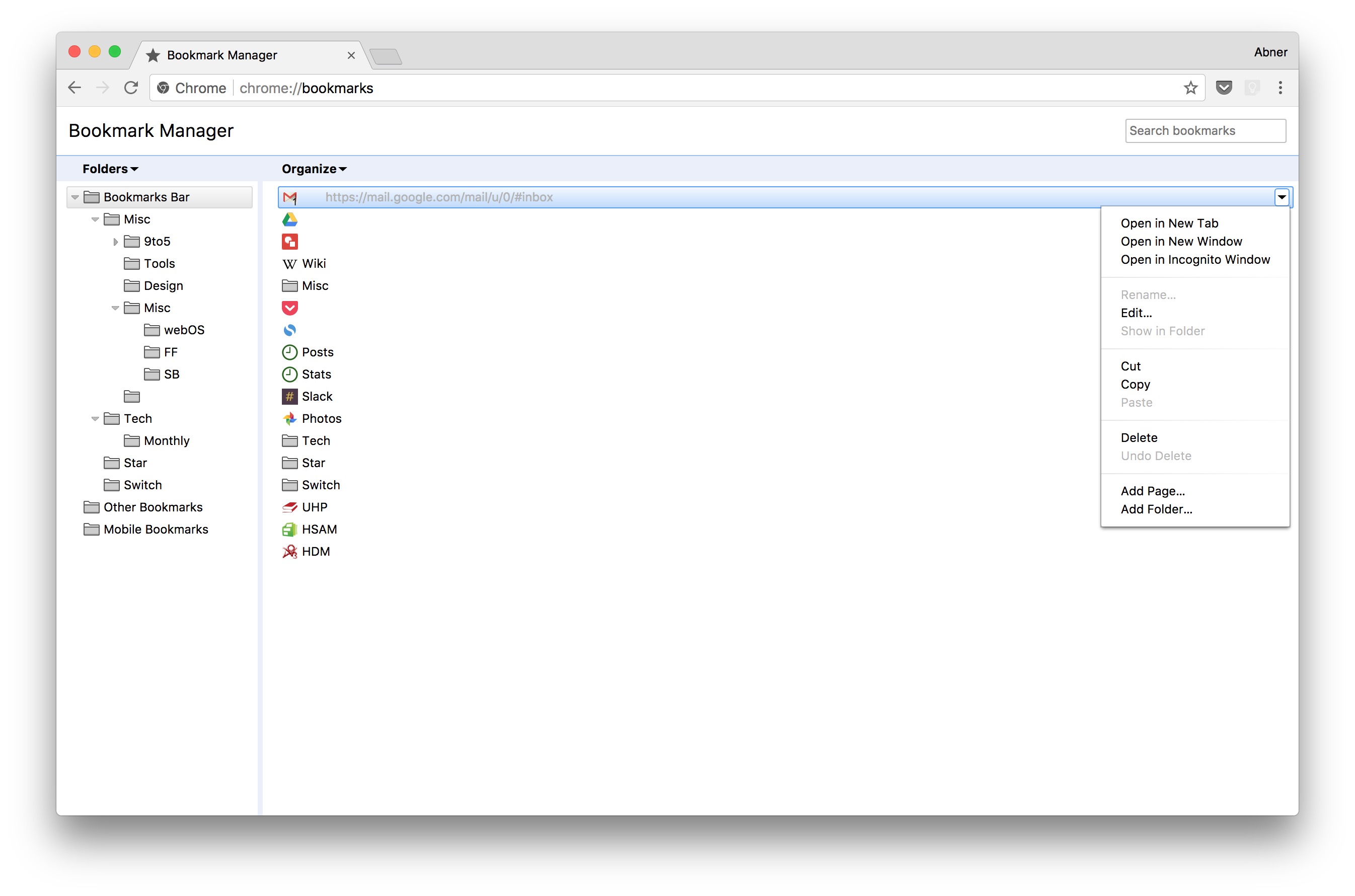Click the bookmark star in the address bar
1355x896 pixels.
1190,88
